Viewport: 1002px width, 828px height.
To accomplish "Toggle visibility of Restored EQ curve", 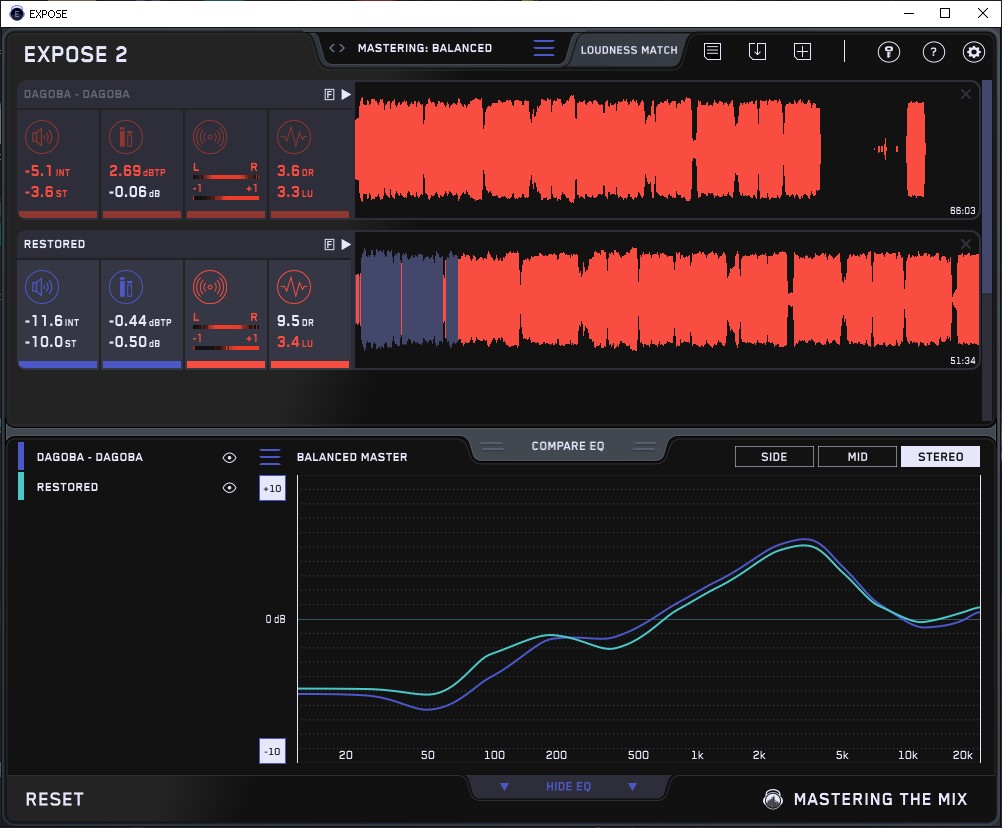I will coord(229,487).
